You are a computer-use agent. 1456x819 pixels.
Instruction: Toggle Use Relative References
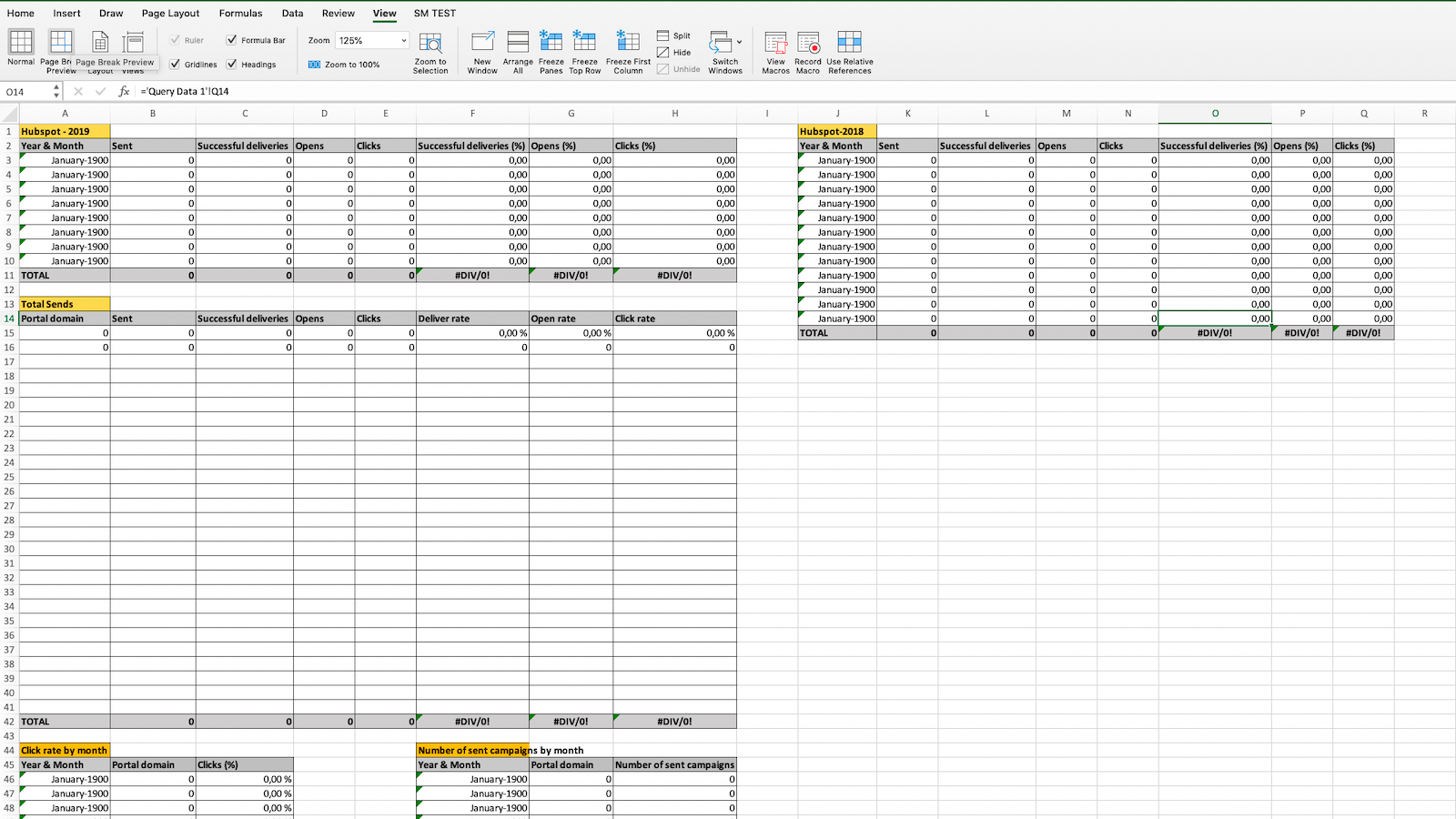pyautogui.click(x=849, y=51)
